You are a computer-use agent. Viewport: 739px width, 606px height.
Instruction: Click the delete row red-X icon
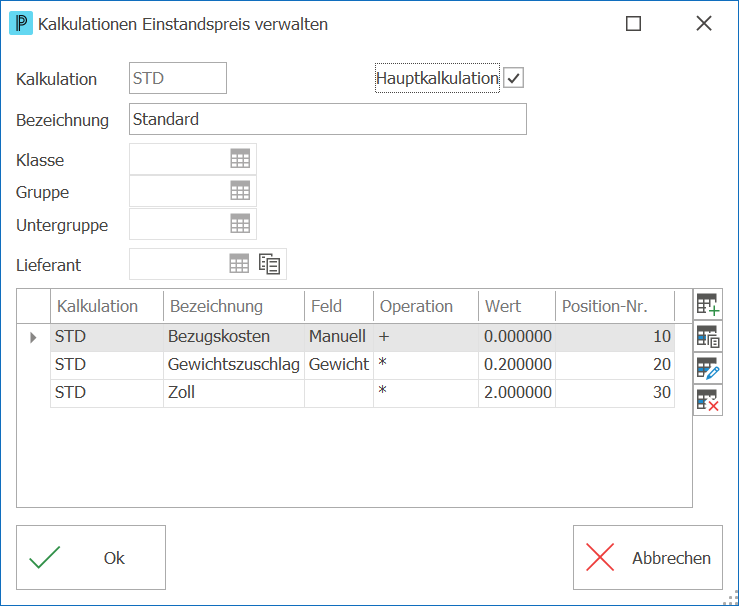tap(708, 400)
